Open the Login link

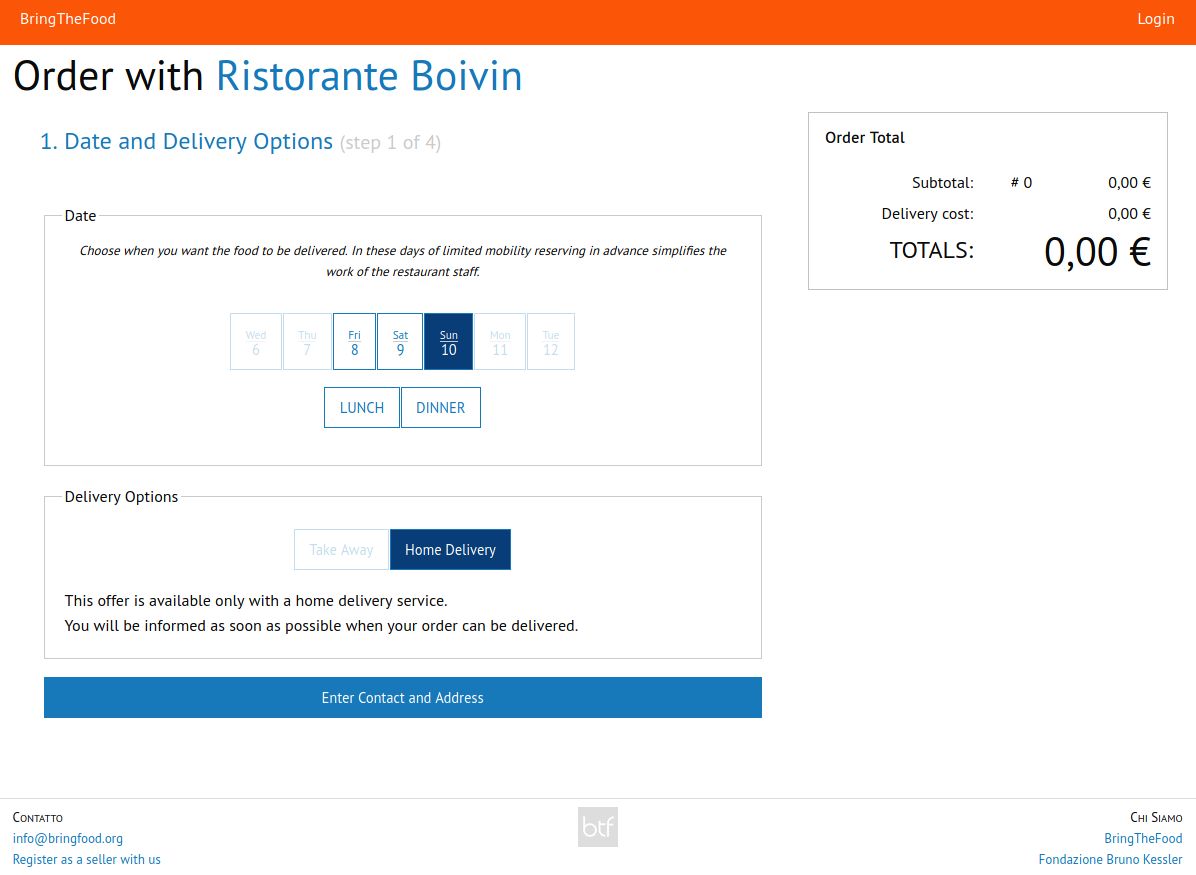1156,19
